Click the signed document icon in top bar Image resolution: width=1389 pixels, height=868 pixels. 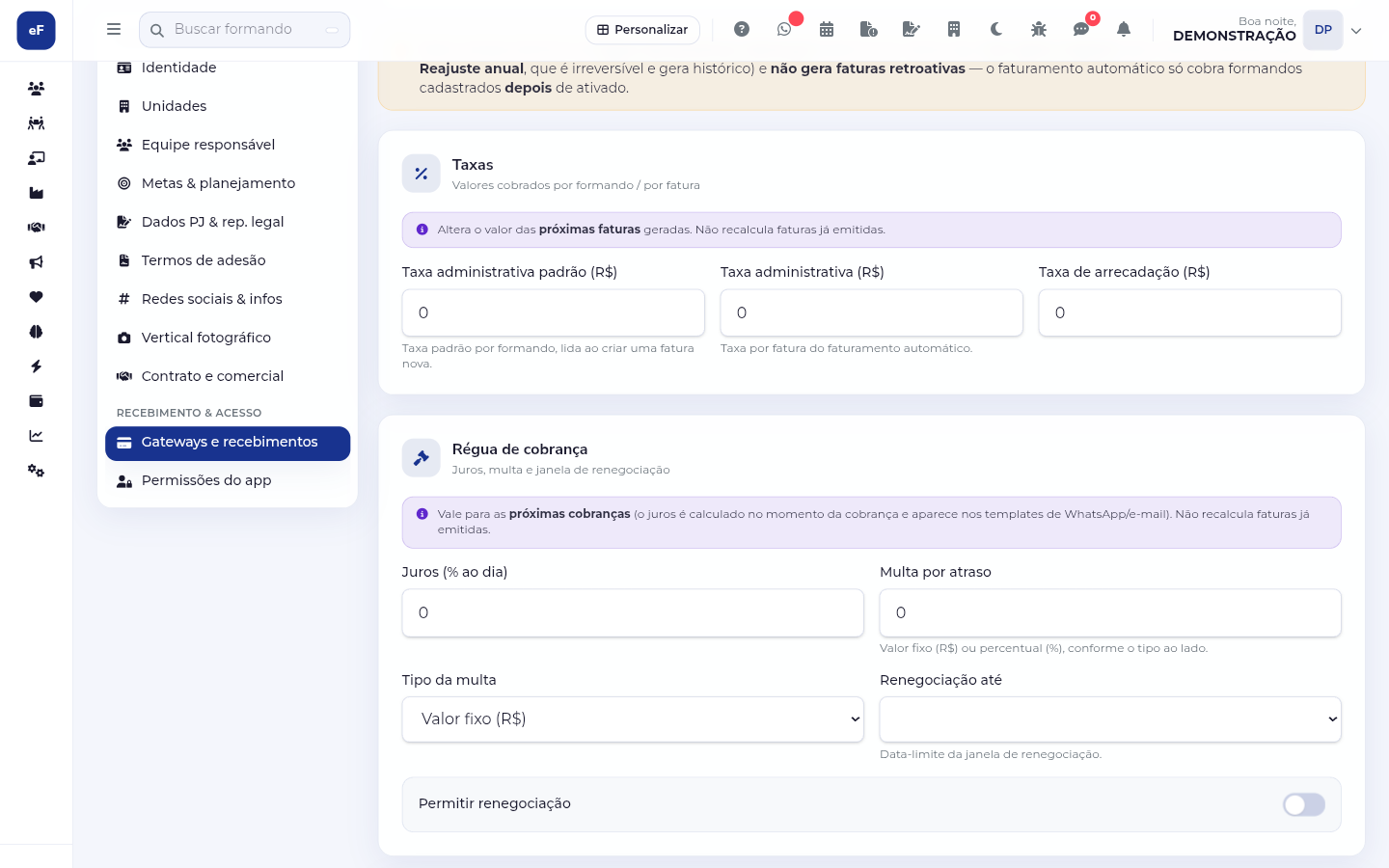[x=912, y=29]
